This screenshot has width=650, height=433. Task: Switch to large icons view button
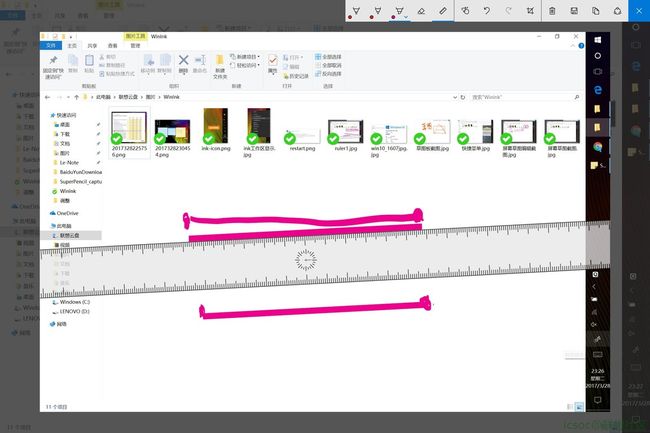tap(580, 407)
